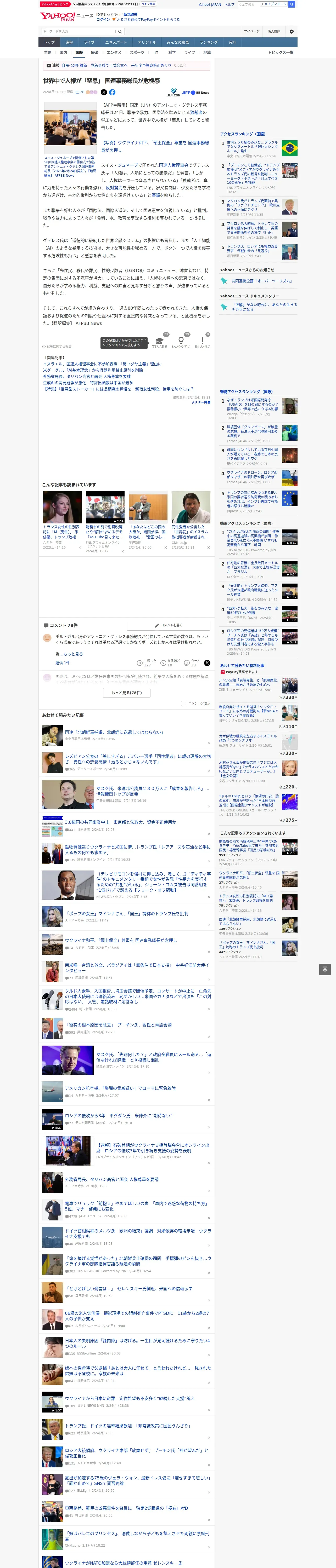Open マイページ in the header
This screenshot has width=336, height=1568.
[x=251, y=32]
